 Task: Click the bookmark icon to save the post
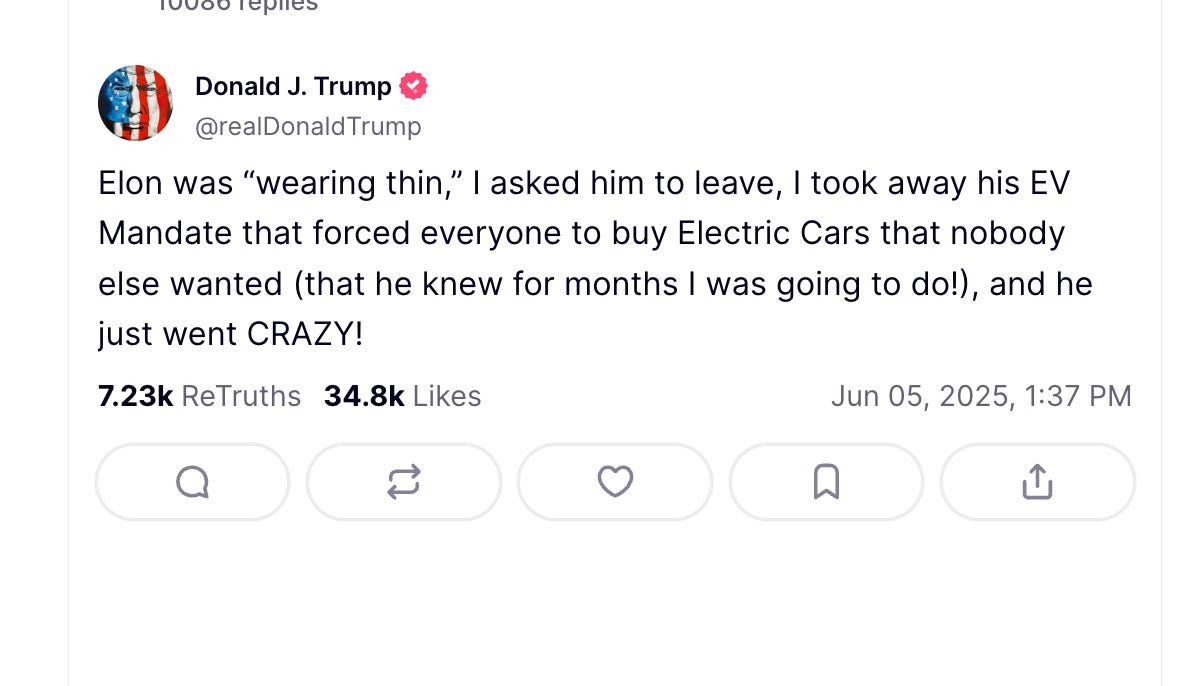pos(826,482)
